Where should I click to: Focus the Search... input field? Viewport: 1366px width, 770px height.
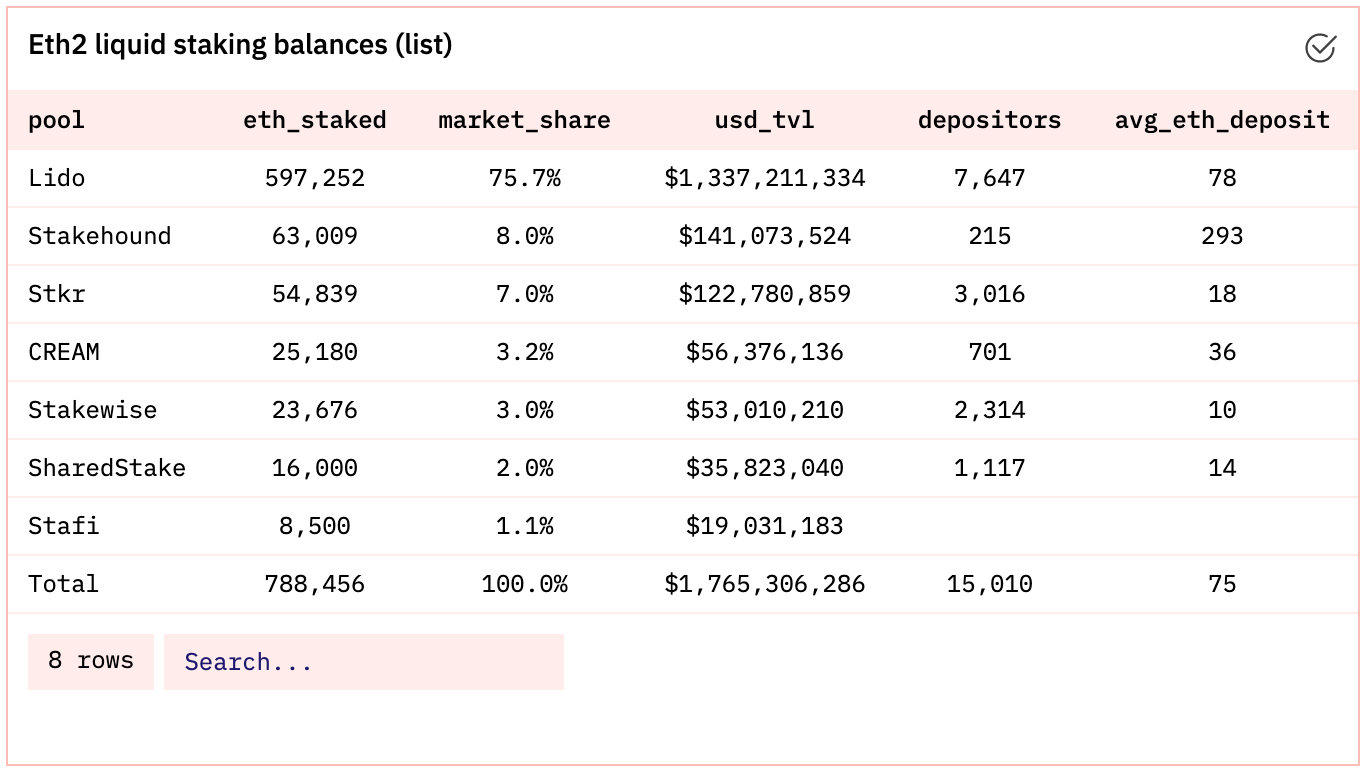coord(364,662)
